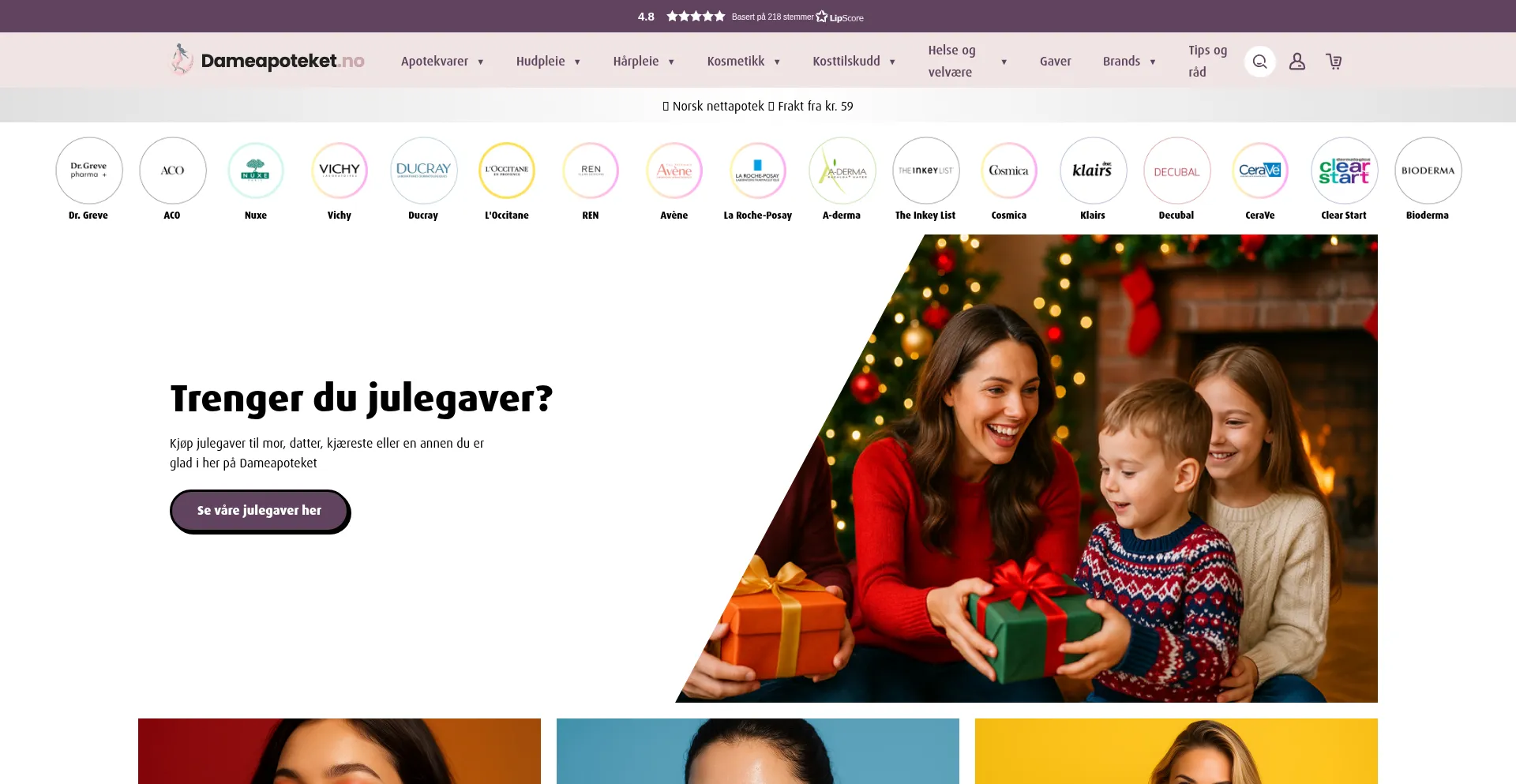Viewport: 1516px width, 784px height.
Task: Choose the La Roche-Posay brand circle
Action: click(758, 171)
